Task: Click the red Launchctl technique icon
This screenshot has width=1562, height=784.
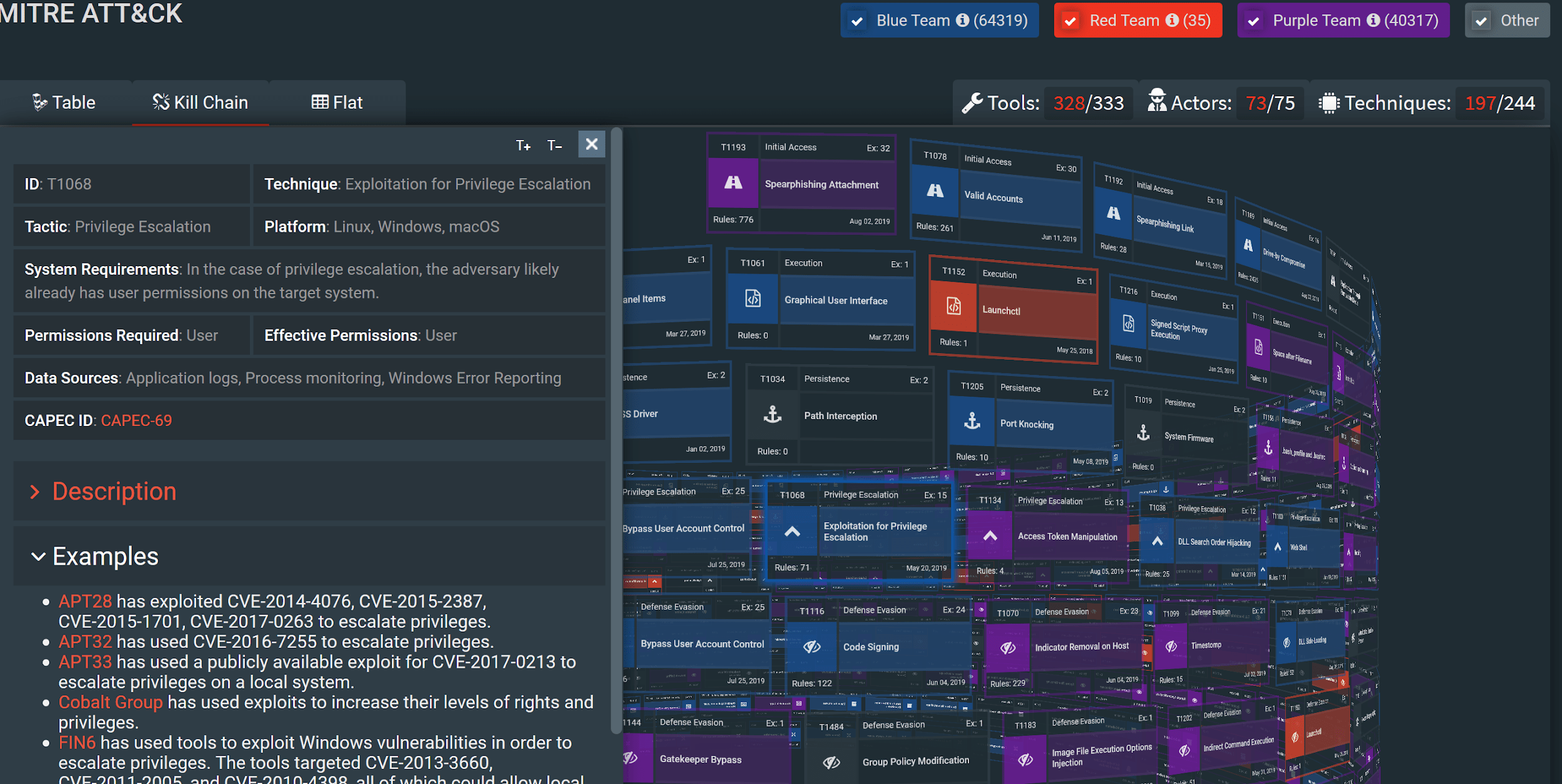Action: pyautogui.click(x=953, y=307)
